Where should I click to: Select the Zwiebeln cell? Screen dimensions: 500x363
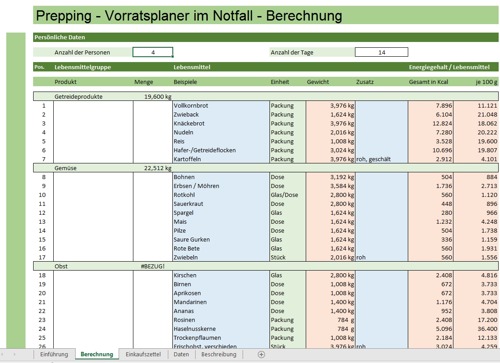click(x=221, y=257)
